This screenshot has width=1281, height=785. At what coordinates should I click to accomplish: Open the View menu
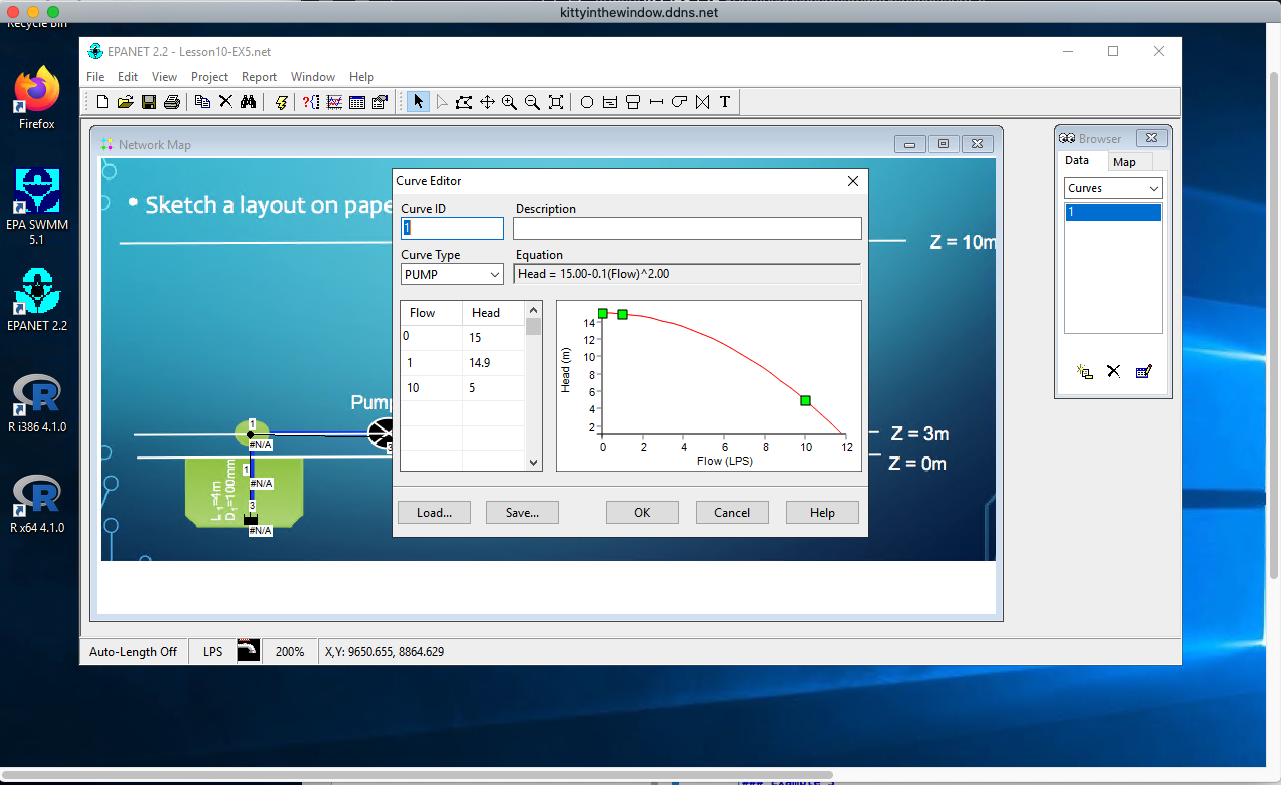tap(164, 77)
